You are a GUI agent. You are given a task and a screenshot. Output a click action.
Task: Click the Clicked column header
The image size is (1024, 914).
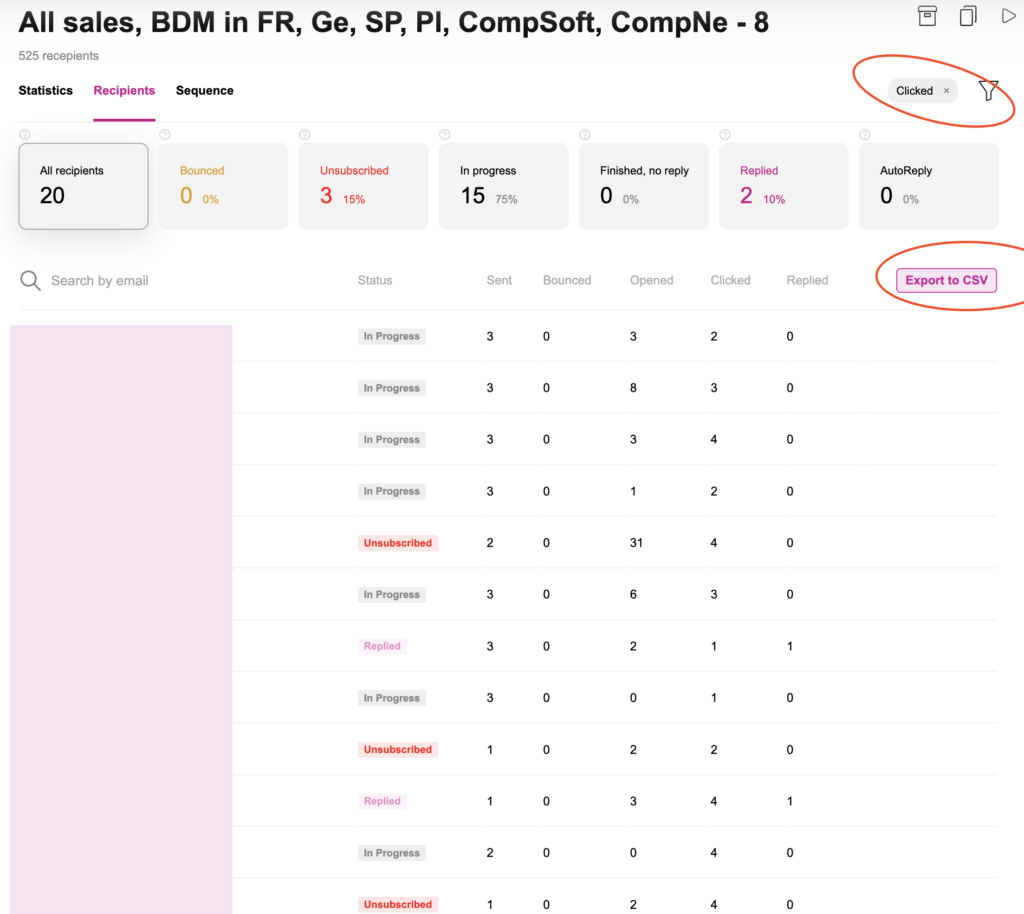[730, 281]
